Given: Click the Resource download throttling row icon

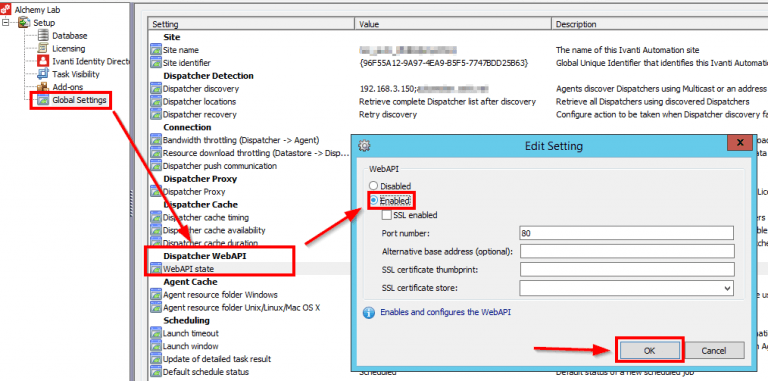Looking at the screenshot, I should [156, 153].
